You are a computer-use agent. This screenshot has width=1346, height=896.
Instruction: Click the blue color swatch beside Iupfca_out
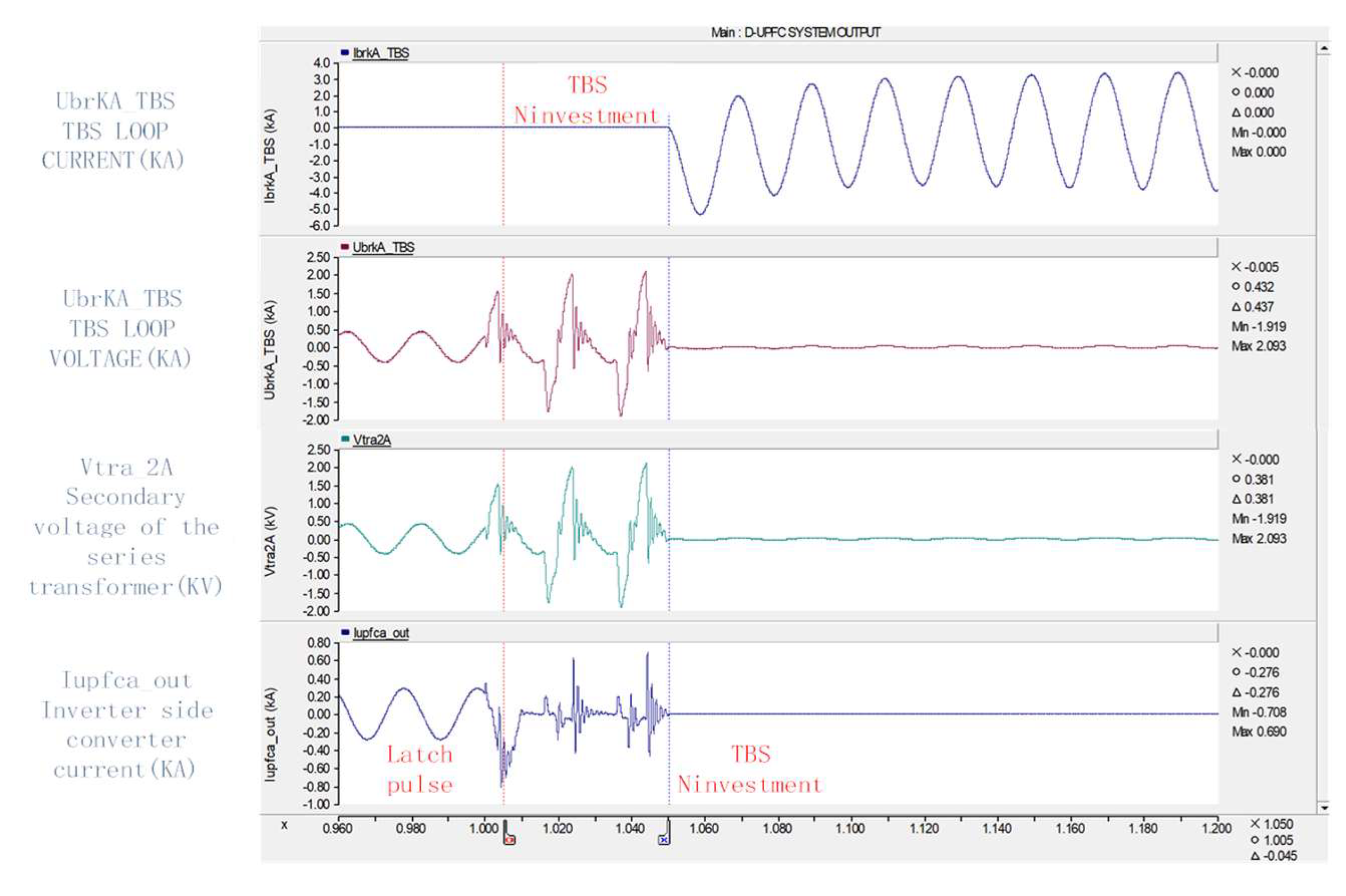coord(344,633)
